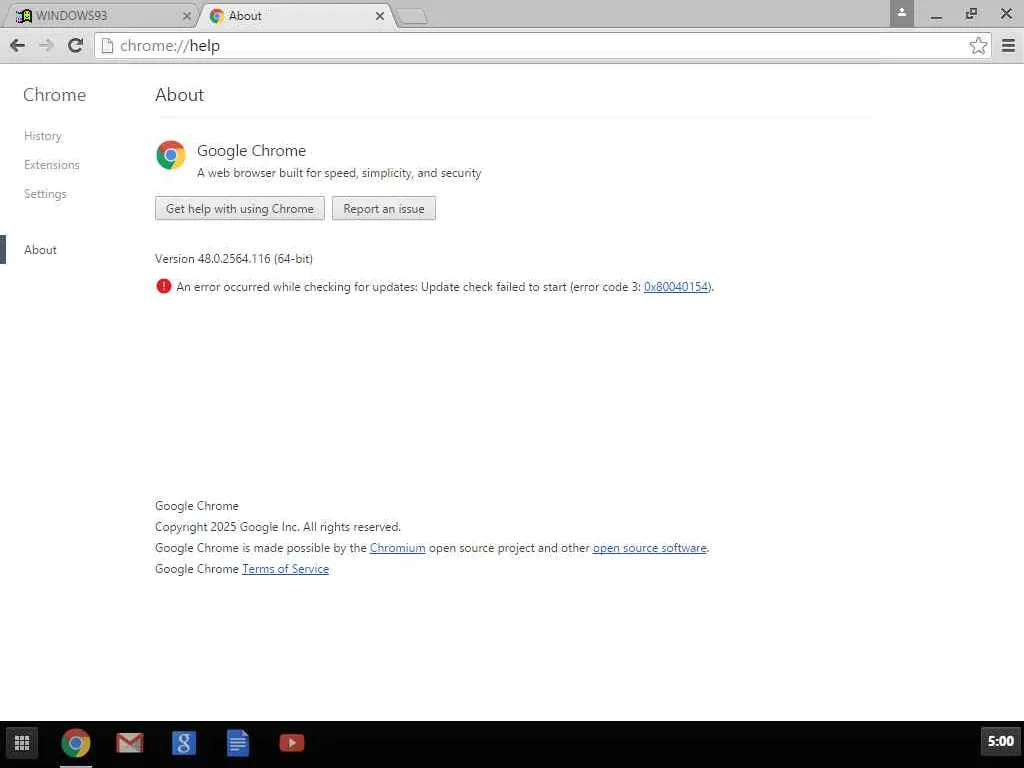The image size is (1024, 768).
Task: Open the 0x80040154 error code link
Action: (x=676, y=287)
